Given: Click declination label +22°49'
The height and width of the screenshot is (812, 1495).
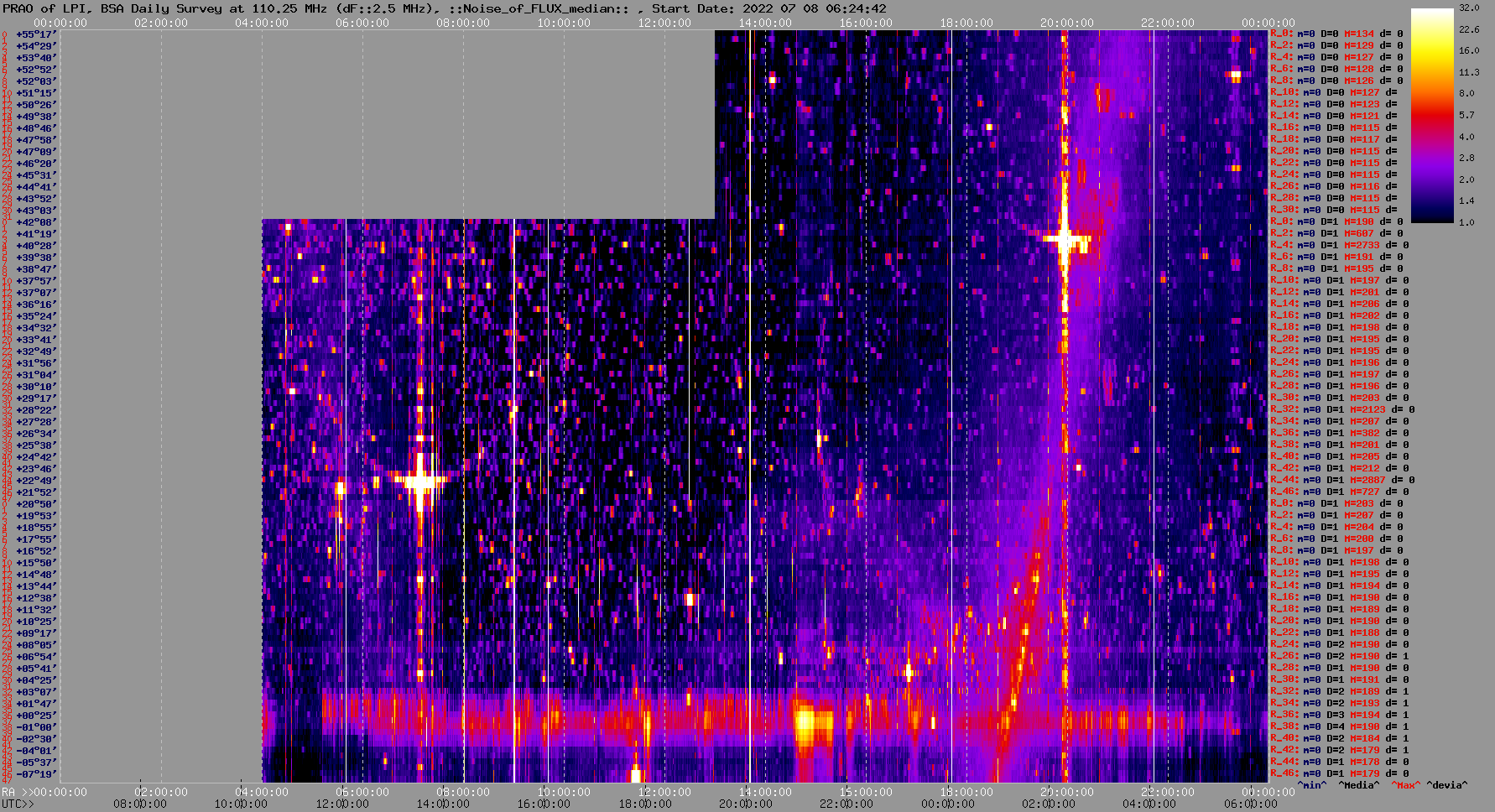Looking at the screenshot, I should pos(35,481).
